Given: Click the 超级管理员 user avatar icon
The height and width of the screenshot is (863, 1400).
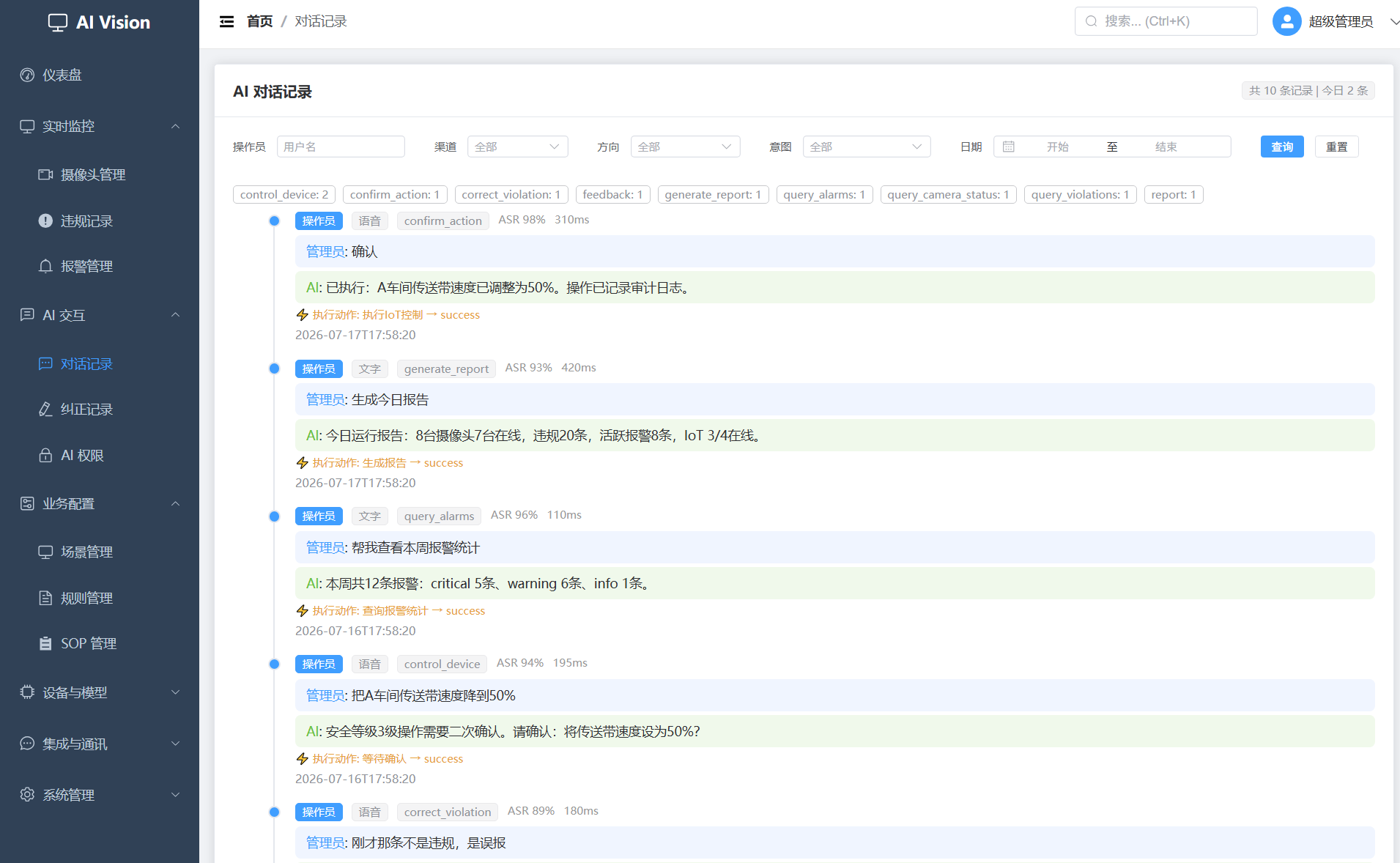Looking at the screenshot, I should click(x=1286, y=21).
